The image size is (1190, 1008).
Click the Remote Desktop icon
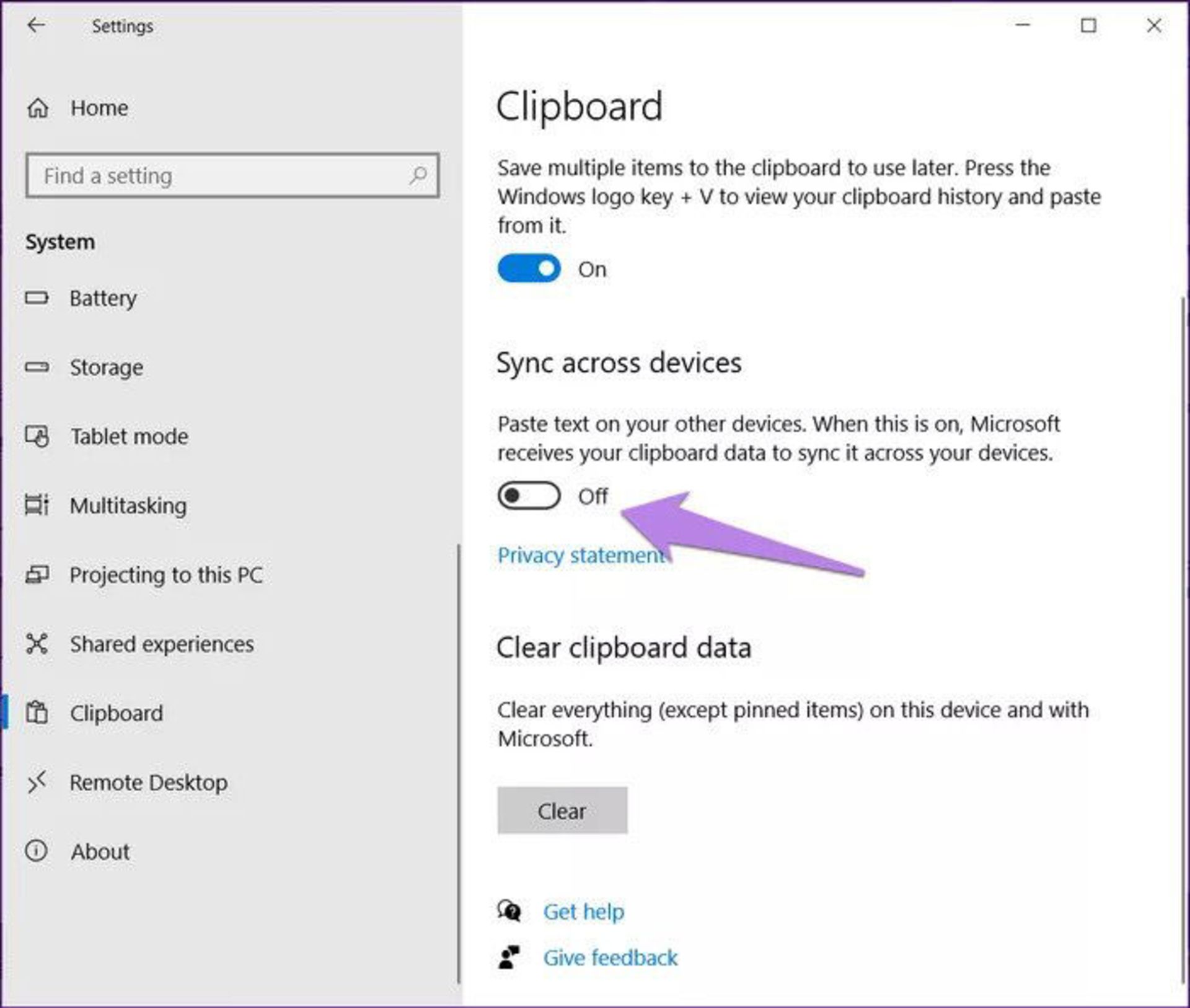[37, 782]
